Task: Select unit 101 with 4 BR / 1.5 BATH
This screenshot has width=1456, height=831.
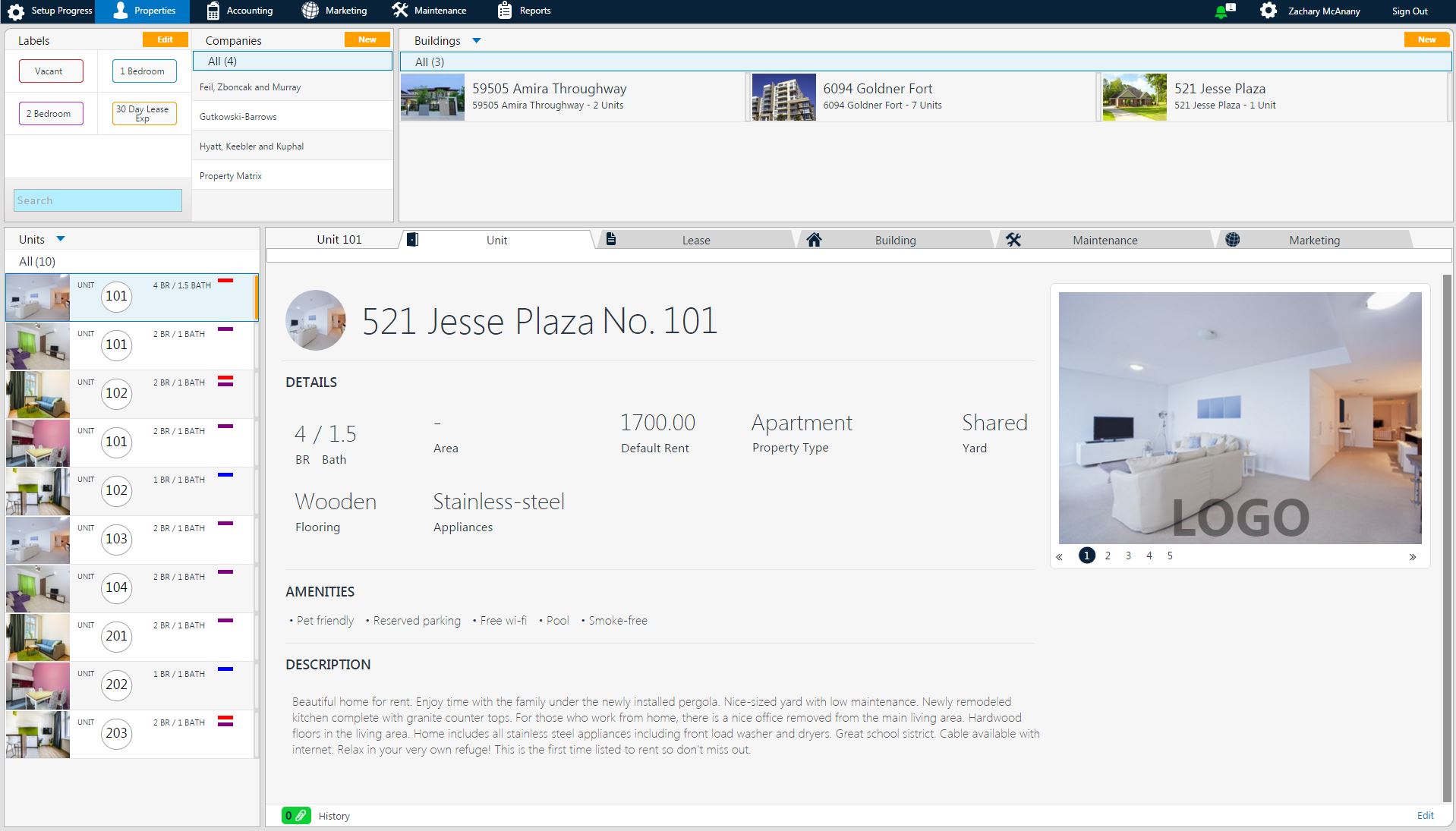Action: point(131,297)
